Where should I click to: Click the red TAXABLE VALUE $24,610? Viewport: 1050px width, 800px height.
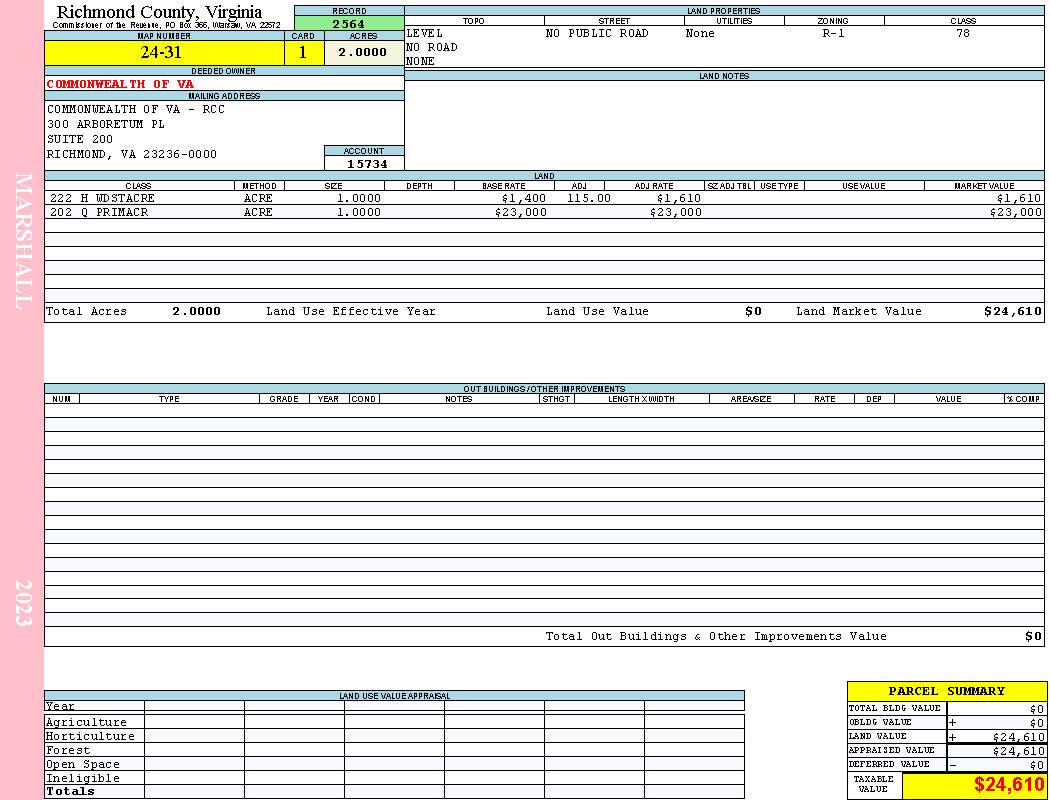(x=1009, y=785)
